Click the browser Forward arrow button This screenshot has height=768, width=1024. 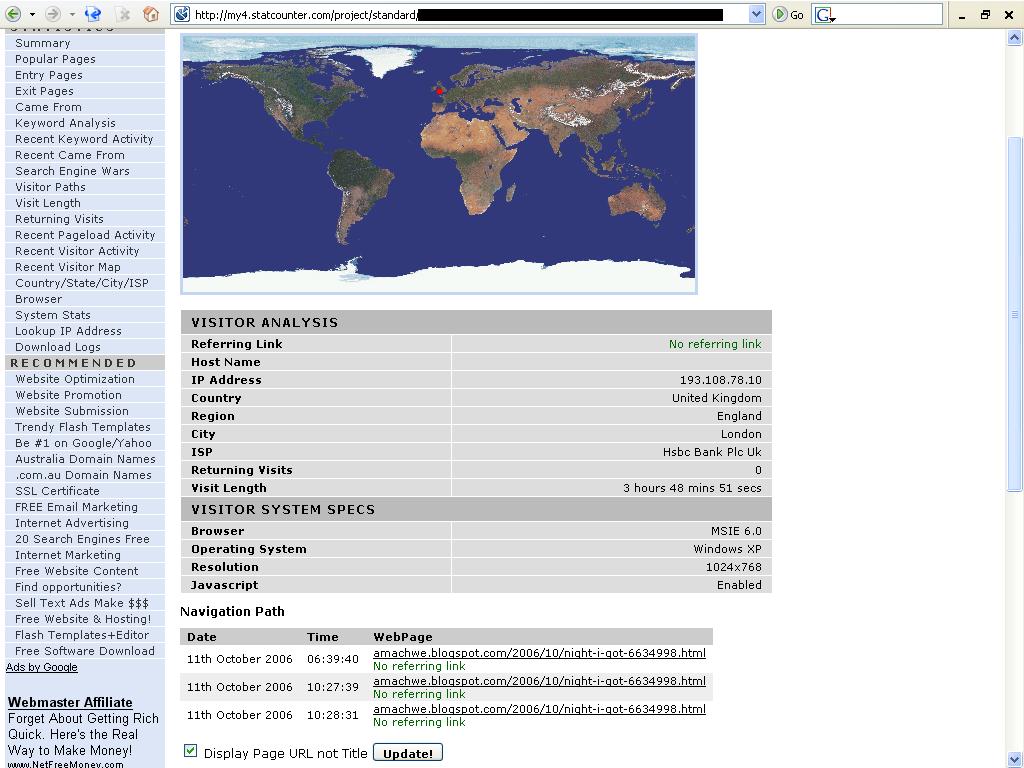click(x=53, y=14)
